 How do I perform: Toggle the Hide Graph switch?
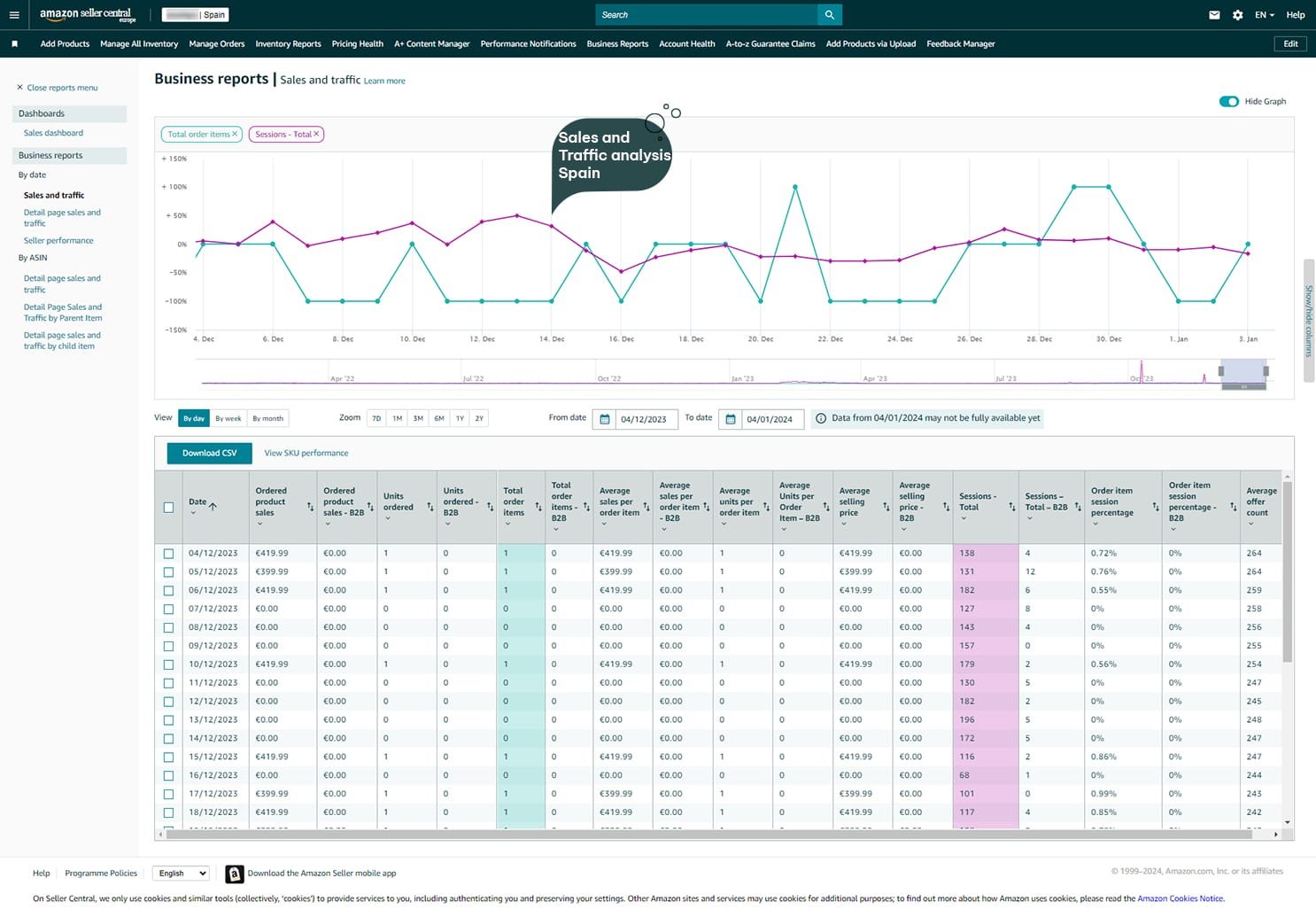tap(1228, 101)
